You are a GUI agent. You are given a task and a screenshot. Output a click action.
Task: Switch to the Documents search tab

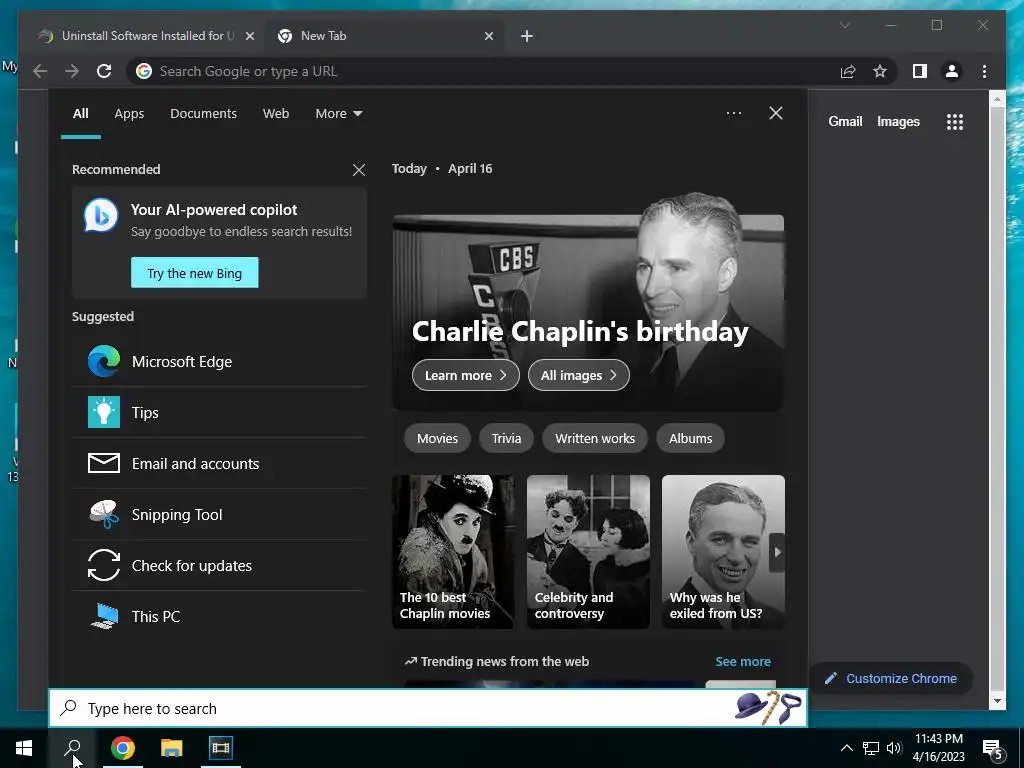click(x=203, y=114)
